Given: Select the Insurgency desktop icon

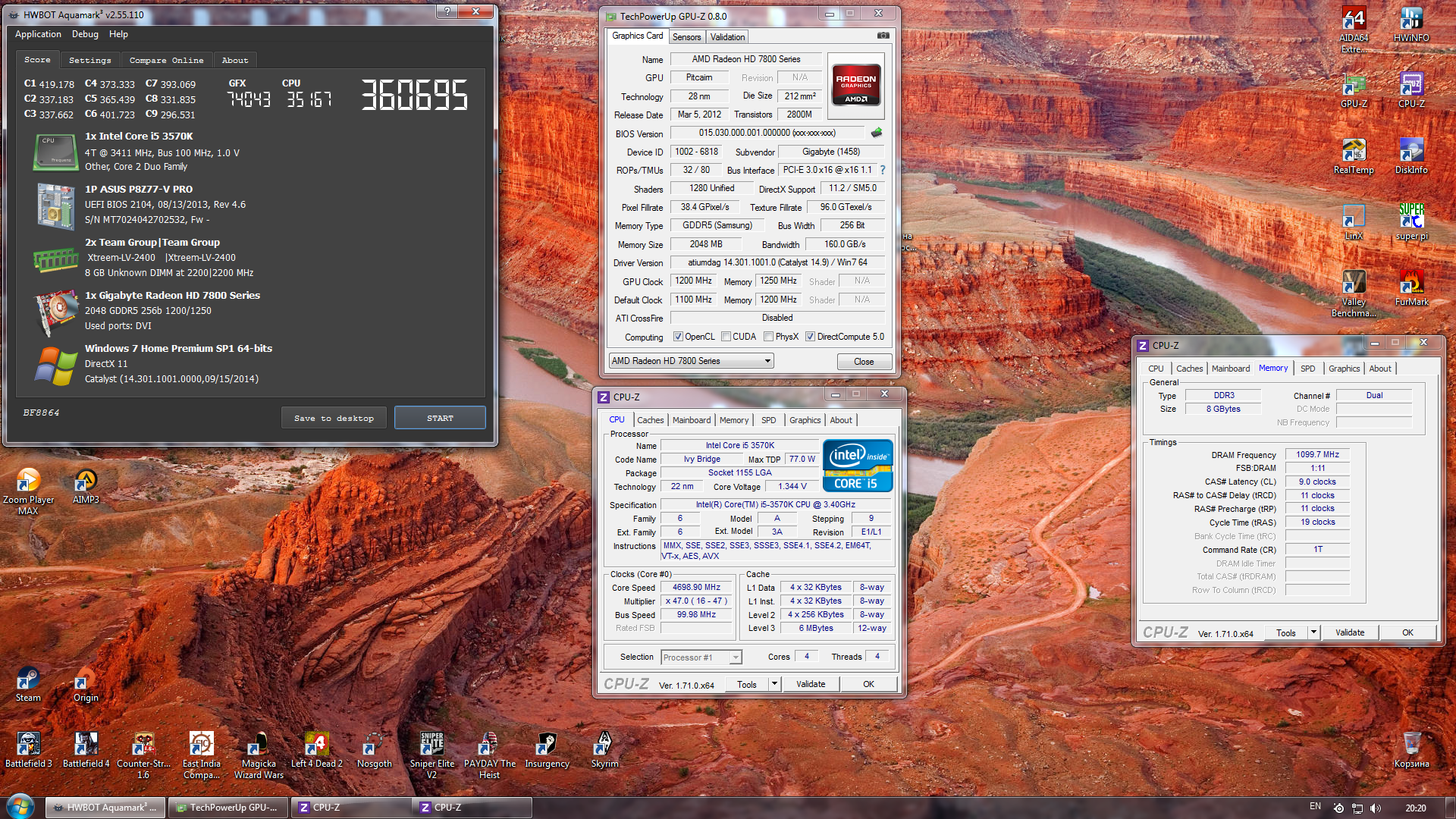Looking at the screenshot, I should (x=547, y=750).
